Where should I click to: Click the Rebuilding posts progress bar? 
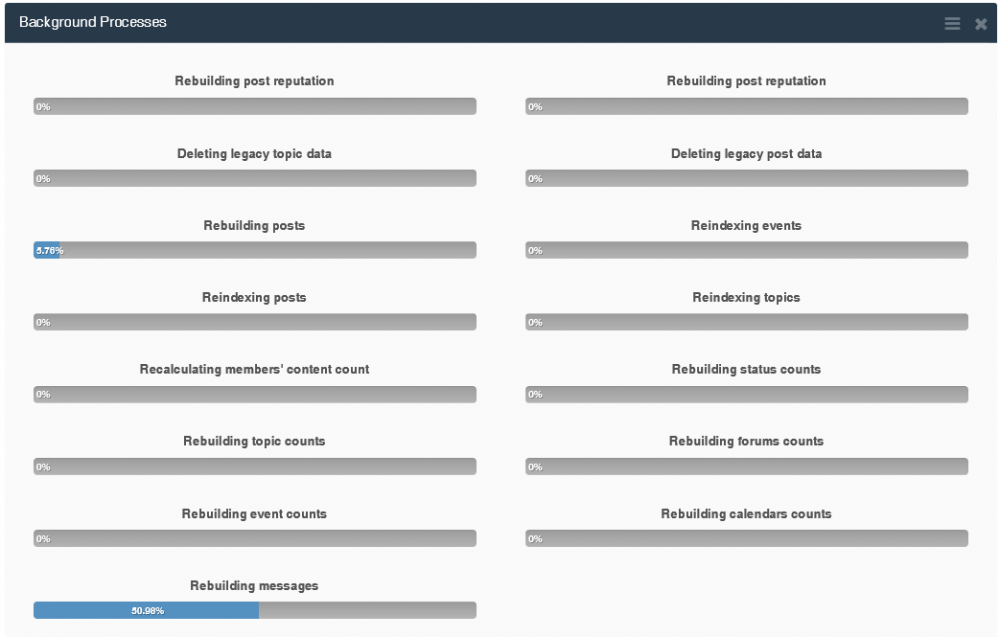coord(255,251)
